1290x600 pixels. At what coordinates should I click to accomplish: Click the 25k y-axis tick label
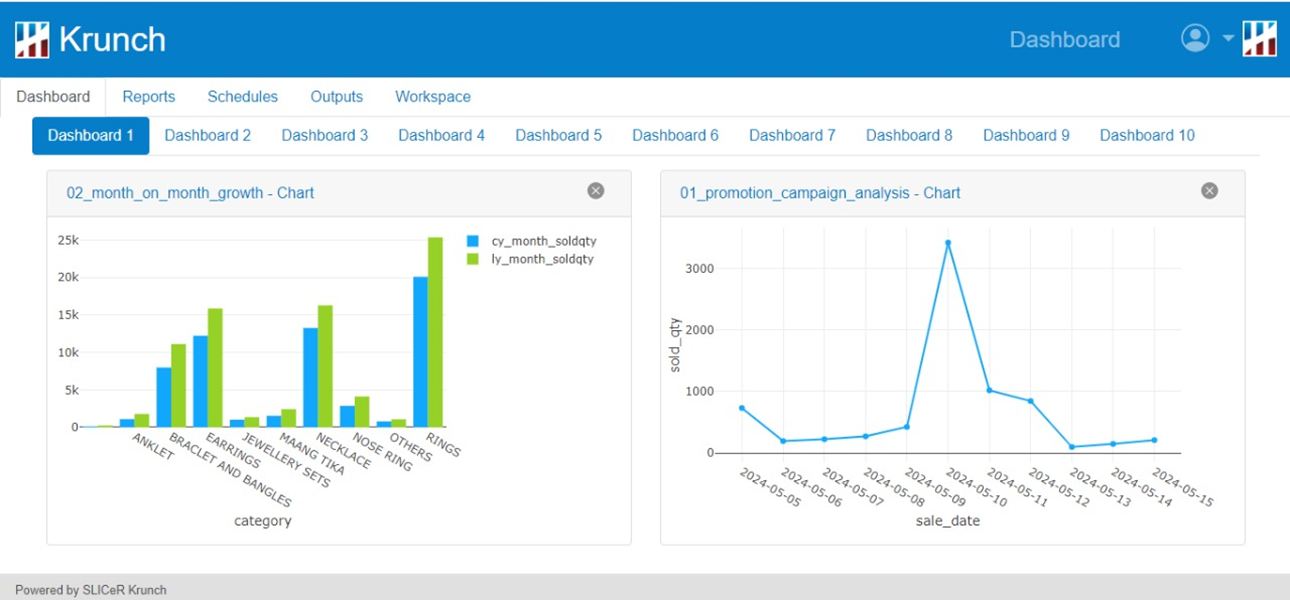(x=68, y=241)
